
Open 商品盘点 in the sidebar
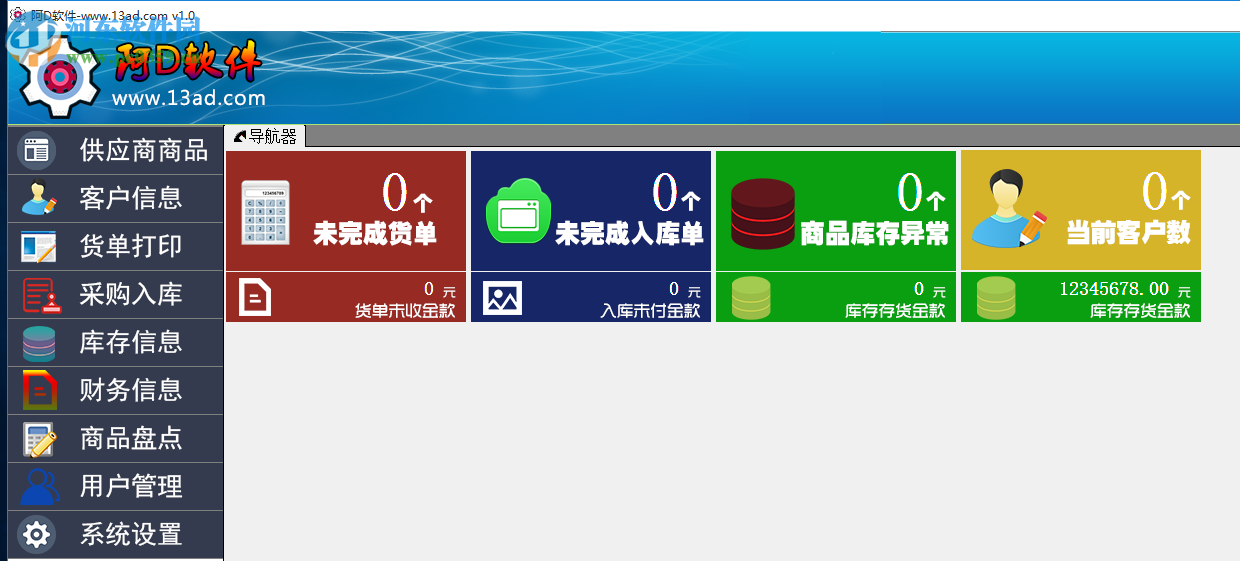click(x=115, y=438)
